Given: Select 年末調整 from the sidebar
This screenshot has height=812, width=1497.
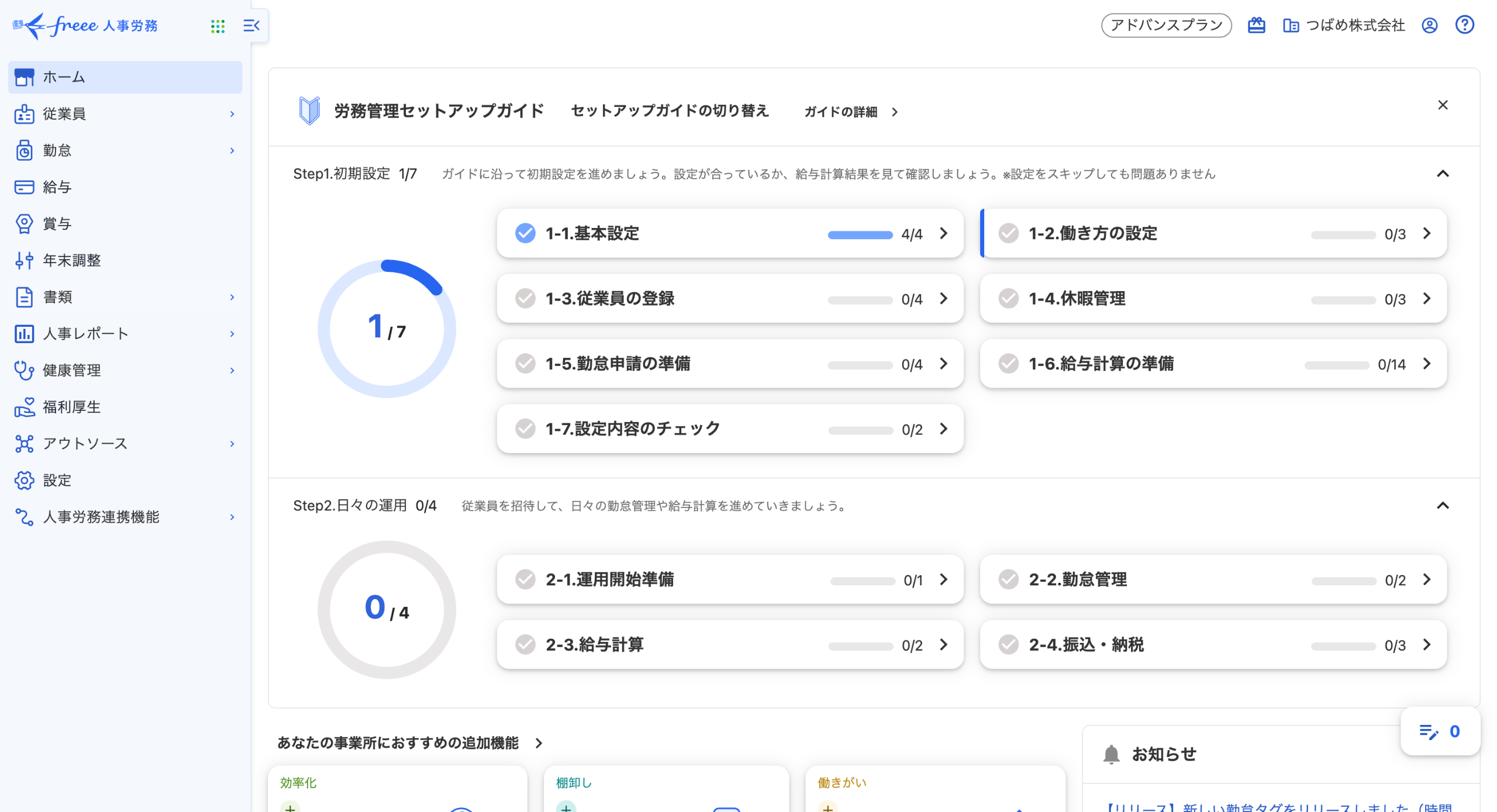Looking at the screenshot, I should [x=71, y=261].
